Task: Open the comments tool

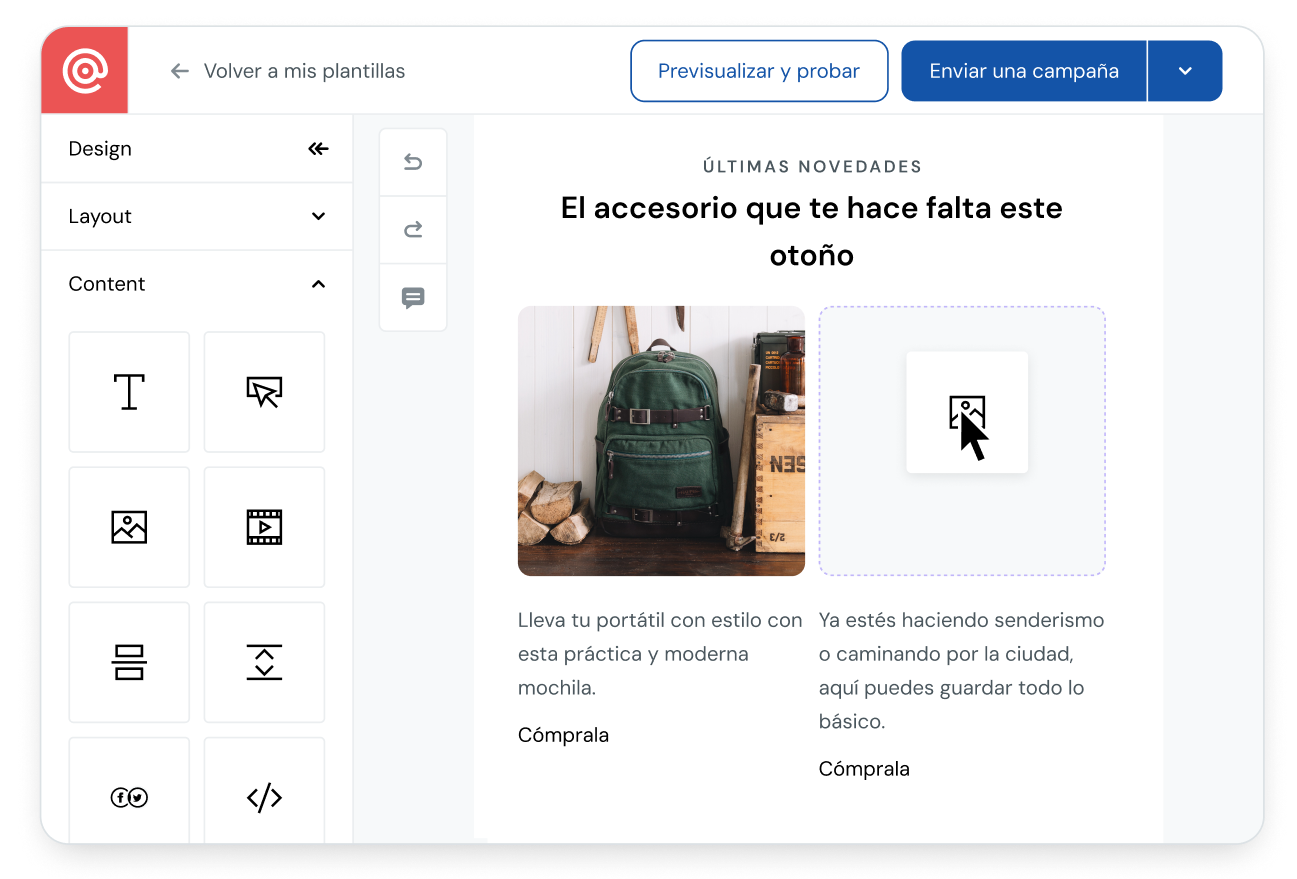Action: (x=413, y=298)
